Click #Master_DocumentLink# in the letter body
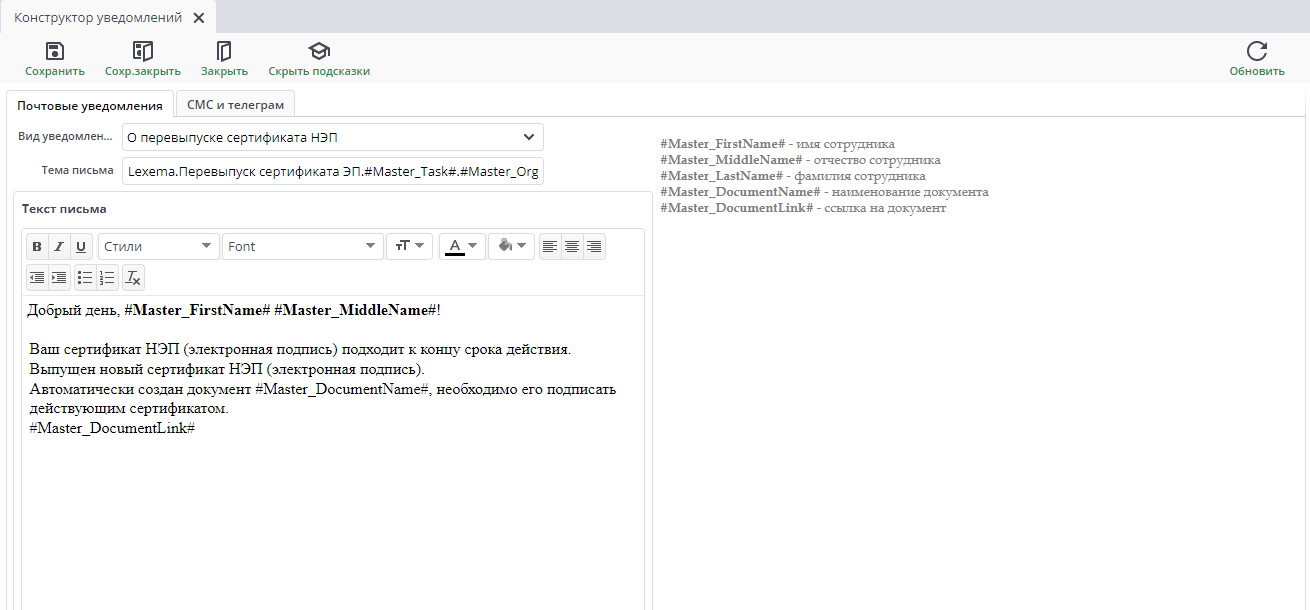 tap(112, 428)
